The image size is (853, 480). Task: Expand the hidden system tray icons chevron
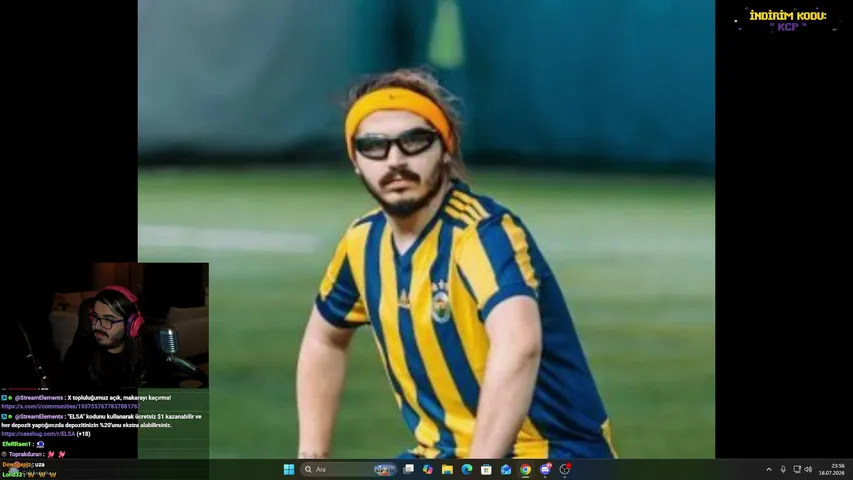(x=769, y=469)
